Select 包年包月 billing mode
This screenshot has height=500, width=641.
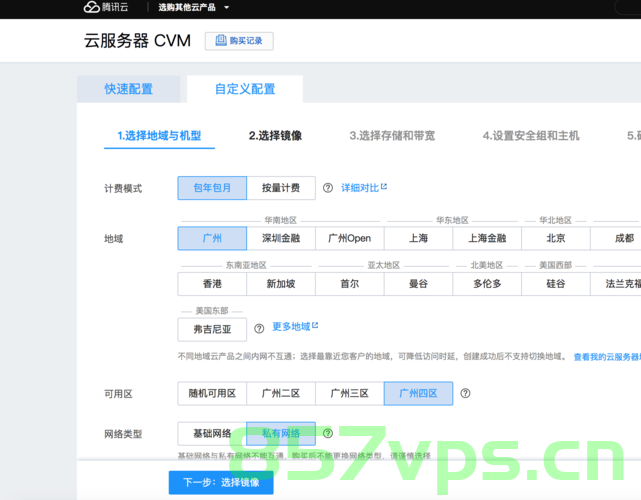point(212,188)
